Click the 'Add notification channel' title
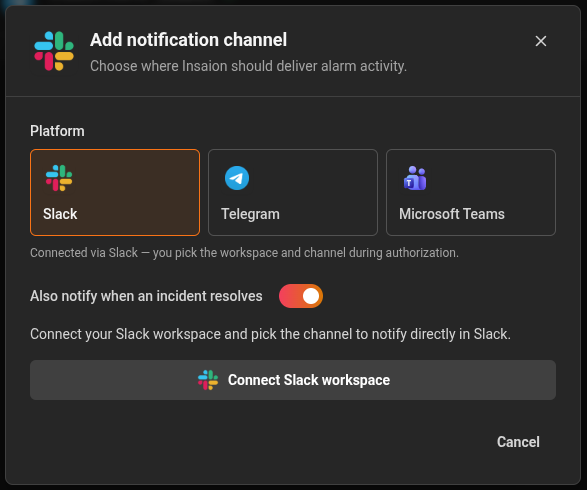This screenshot has width=587, height=490. pyautogui.click(x=188, y=40)
